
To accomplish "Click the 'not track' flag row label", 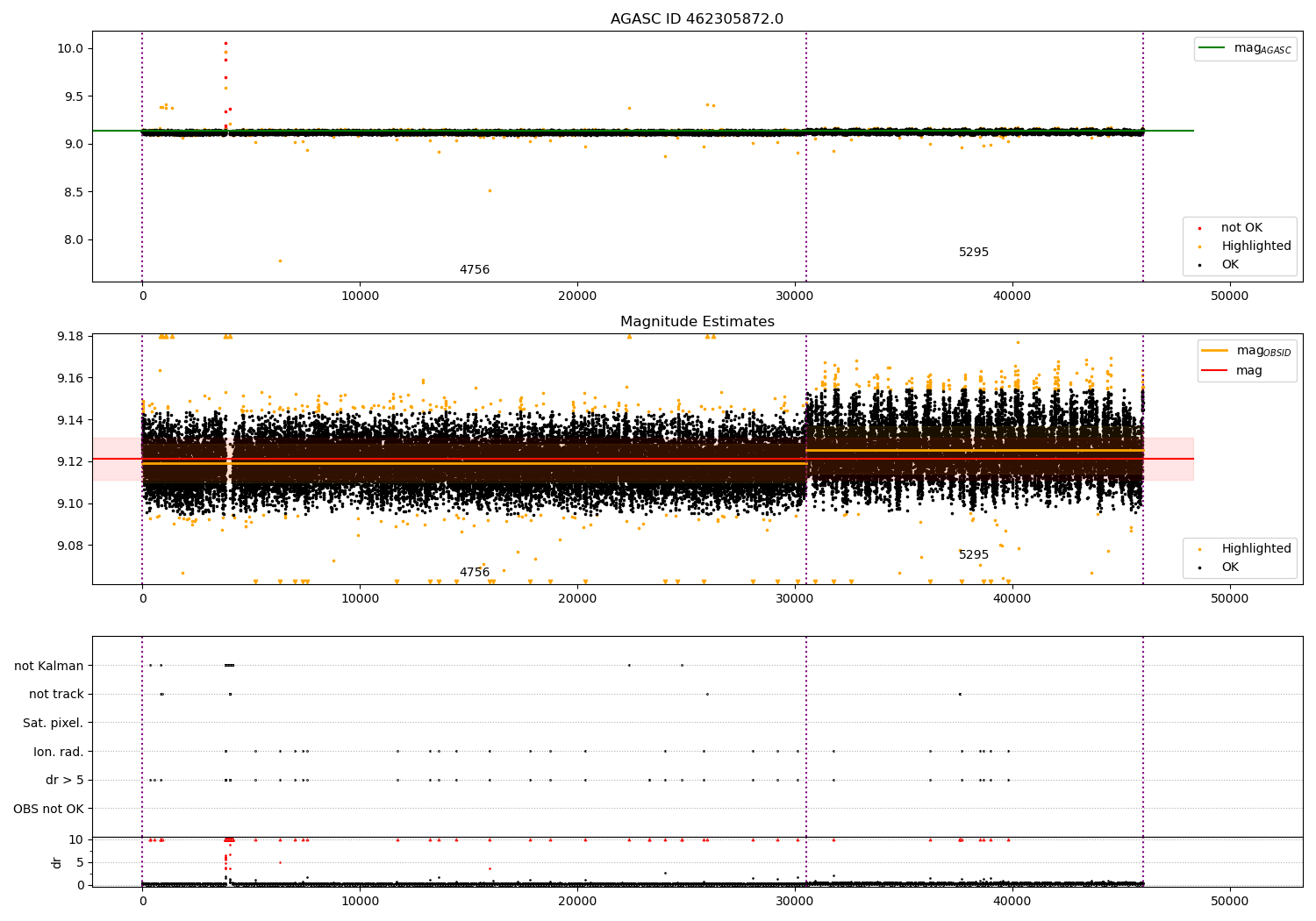I will (56, 695).
